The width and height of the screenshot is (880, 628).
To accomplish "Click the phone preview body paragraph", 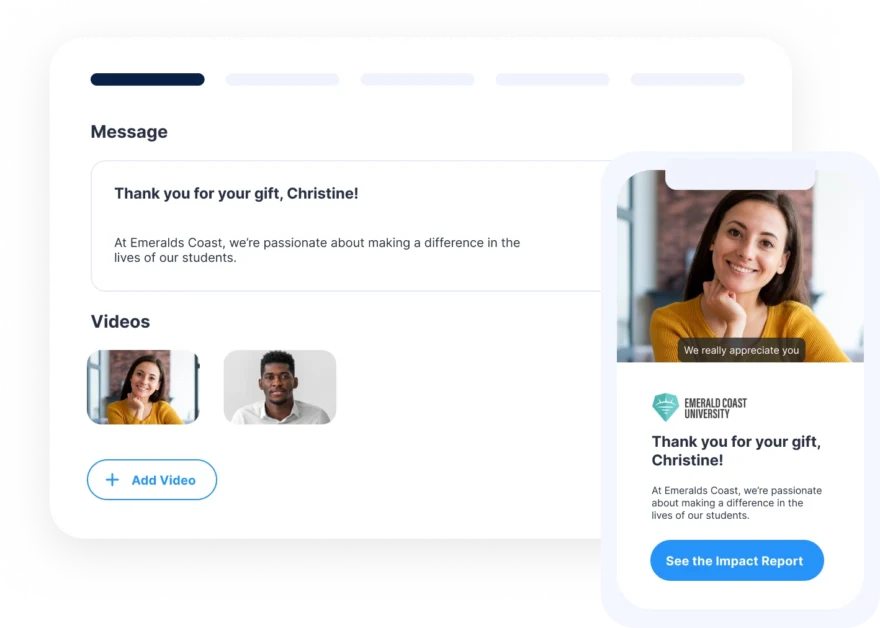I will (x=736, y=503).
